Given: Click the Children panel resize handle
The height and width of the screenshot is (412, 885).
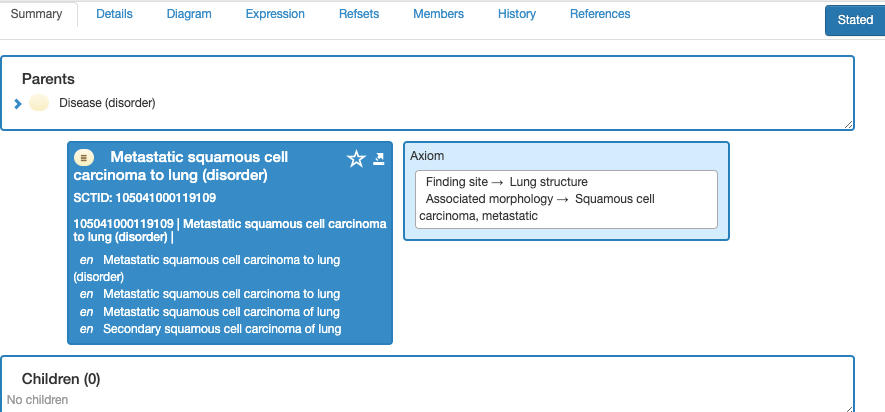Looking at the screenshot, I should 849,406.
